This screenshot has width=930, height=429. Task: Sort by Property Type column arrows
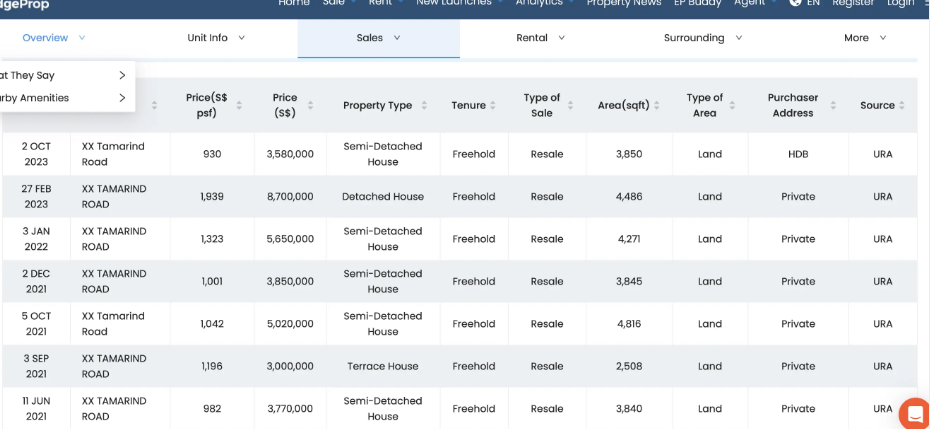[x=424, y=105]
